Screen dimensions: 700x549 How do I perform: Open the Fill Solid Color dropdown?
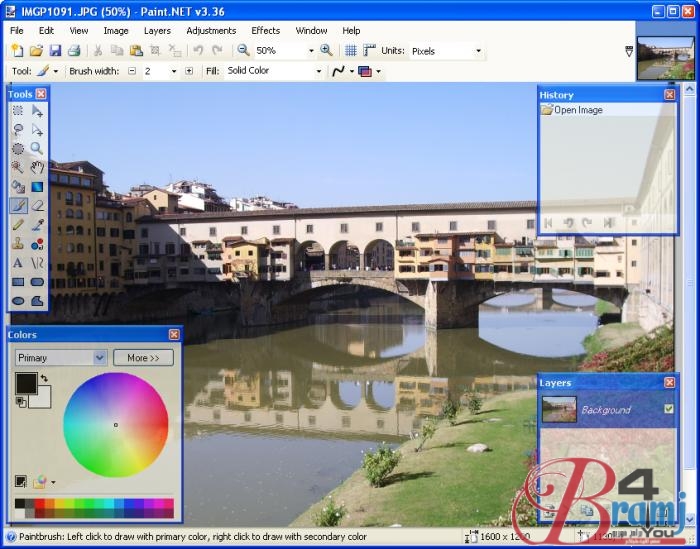coord(318,71)
